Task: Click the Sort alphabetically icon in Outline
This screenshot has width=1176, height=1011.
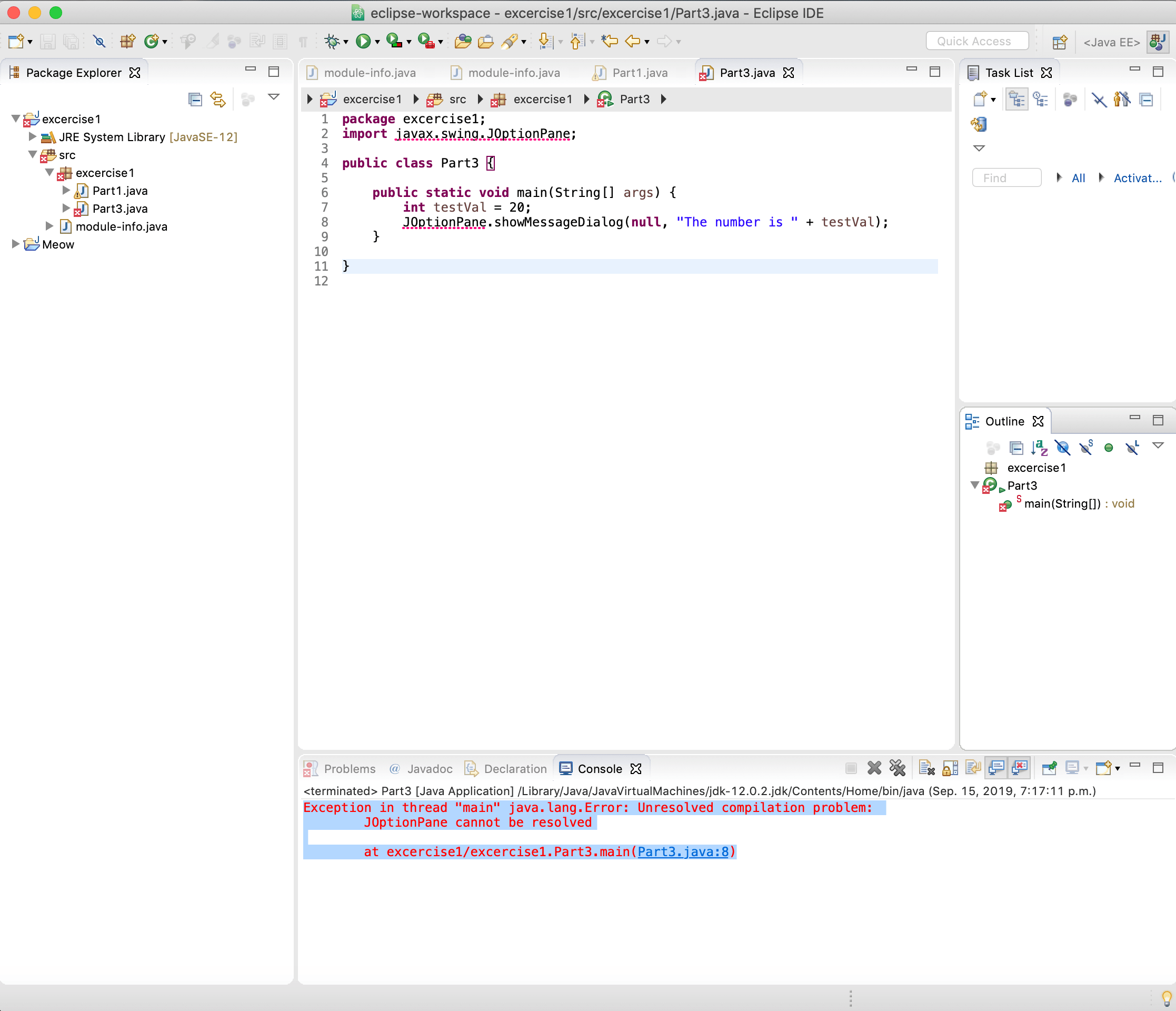Action: click(x=1039, y=448)
